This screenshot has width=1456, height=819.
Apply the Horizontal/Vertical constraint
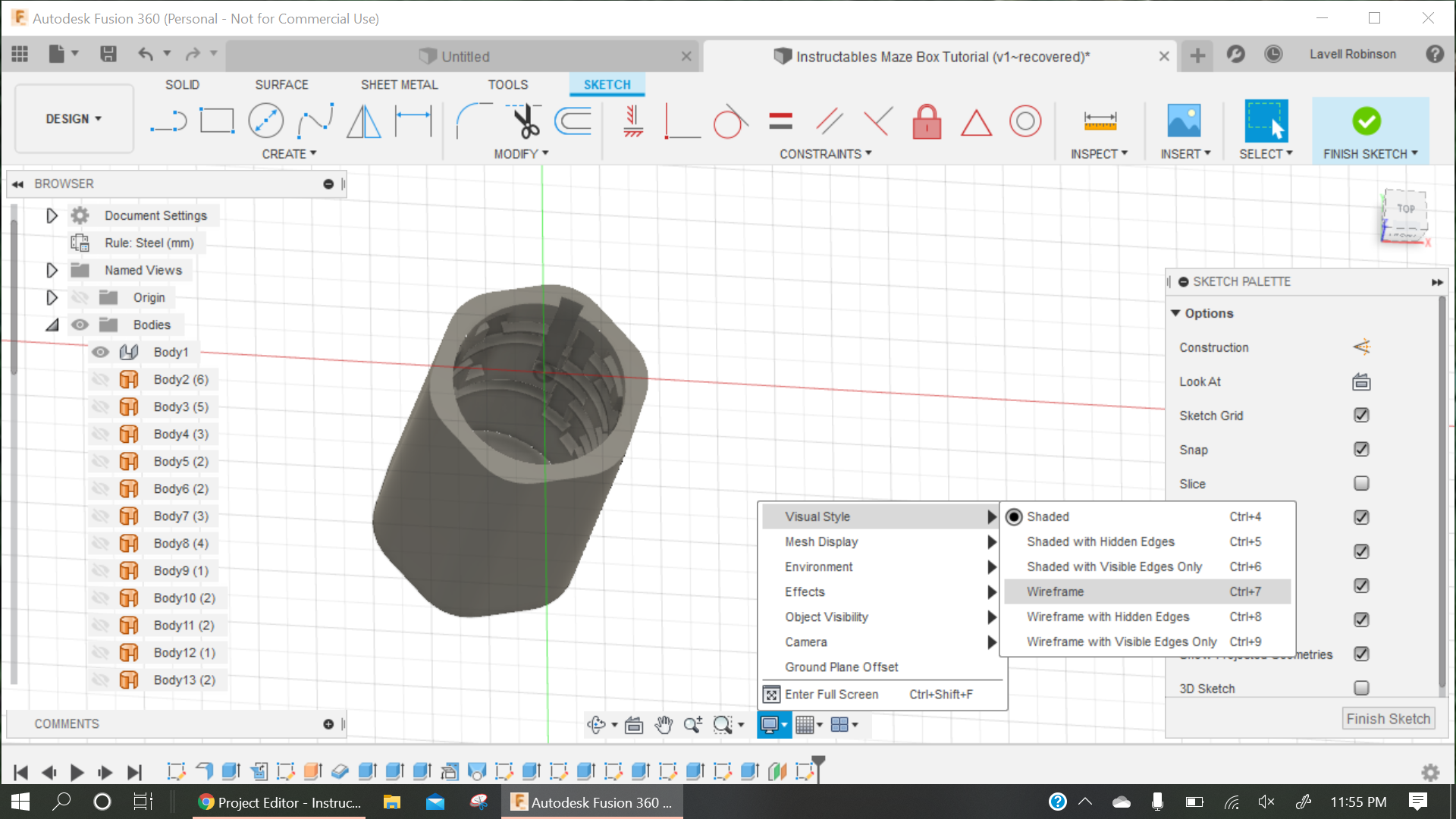pos(633,121)
